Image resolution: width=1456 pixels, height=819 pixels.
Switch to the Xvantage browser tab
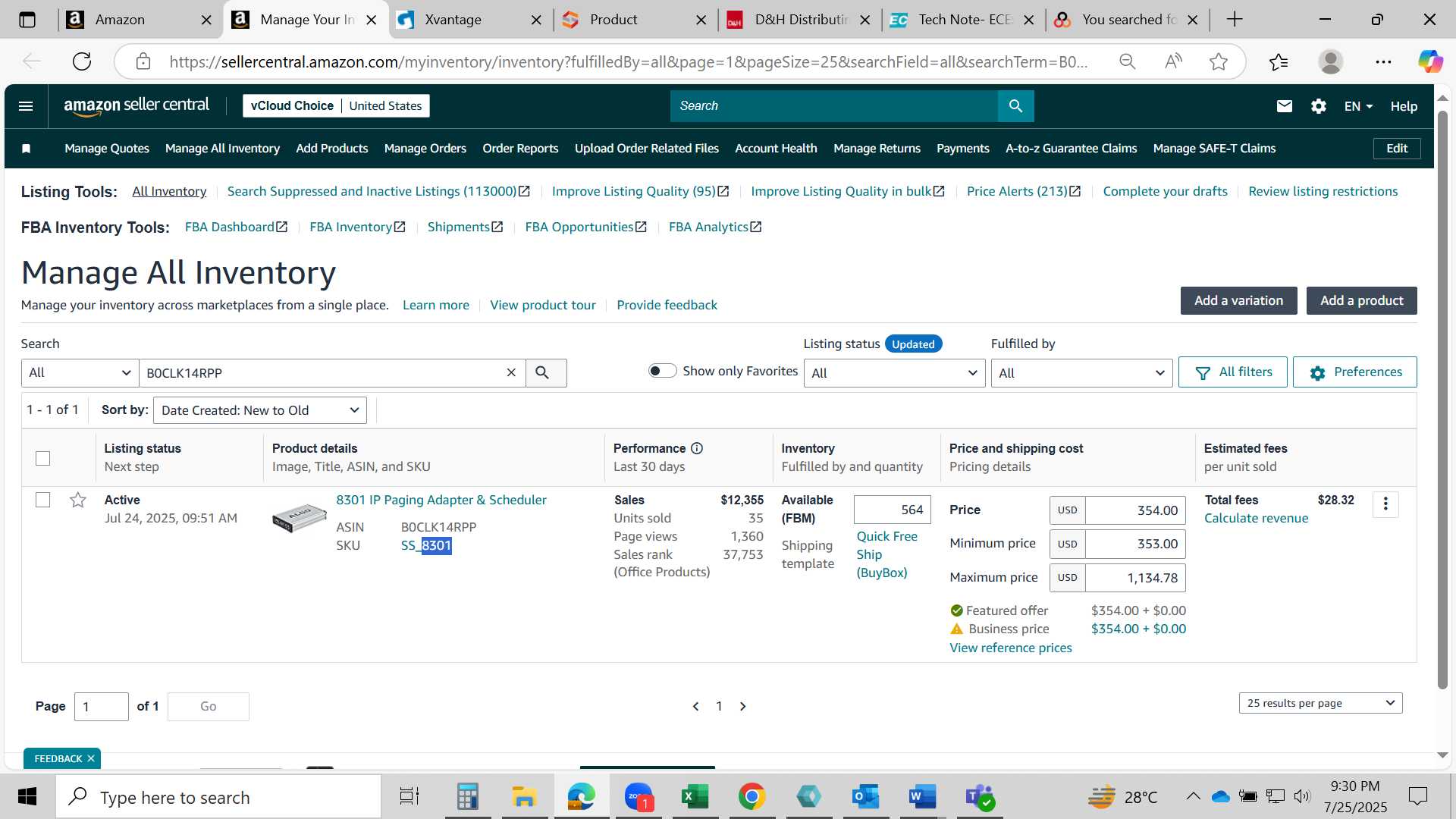click(470, 20)
